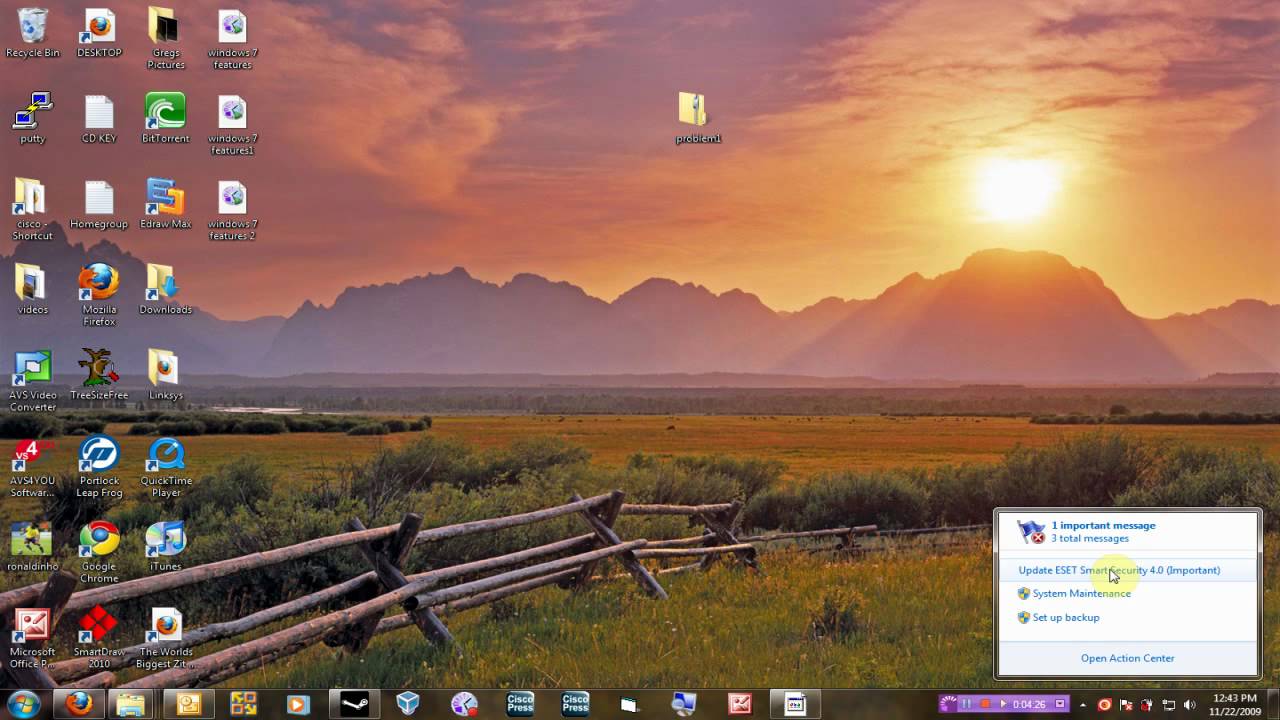Click the red eye tray icon
This screenshot has width=1280, height=720.
(1104, 705)
